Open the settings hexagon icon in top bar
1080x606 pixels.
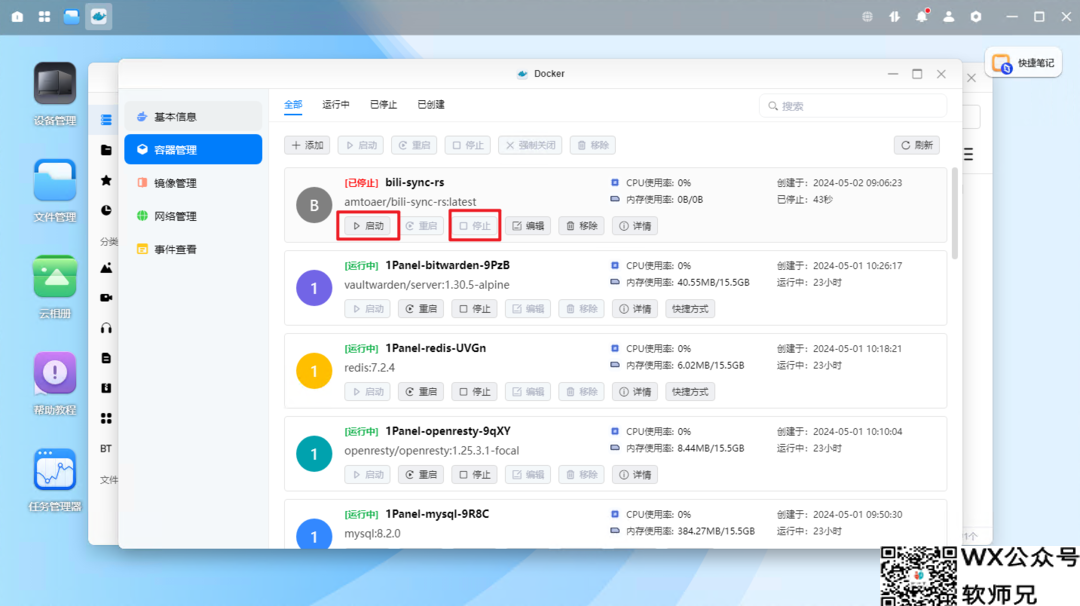[976, 17]
